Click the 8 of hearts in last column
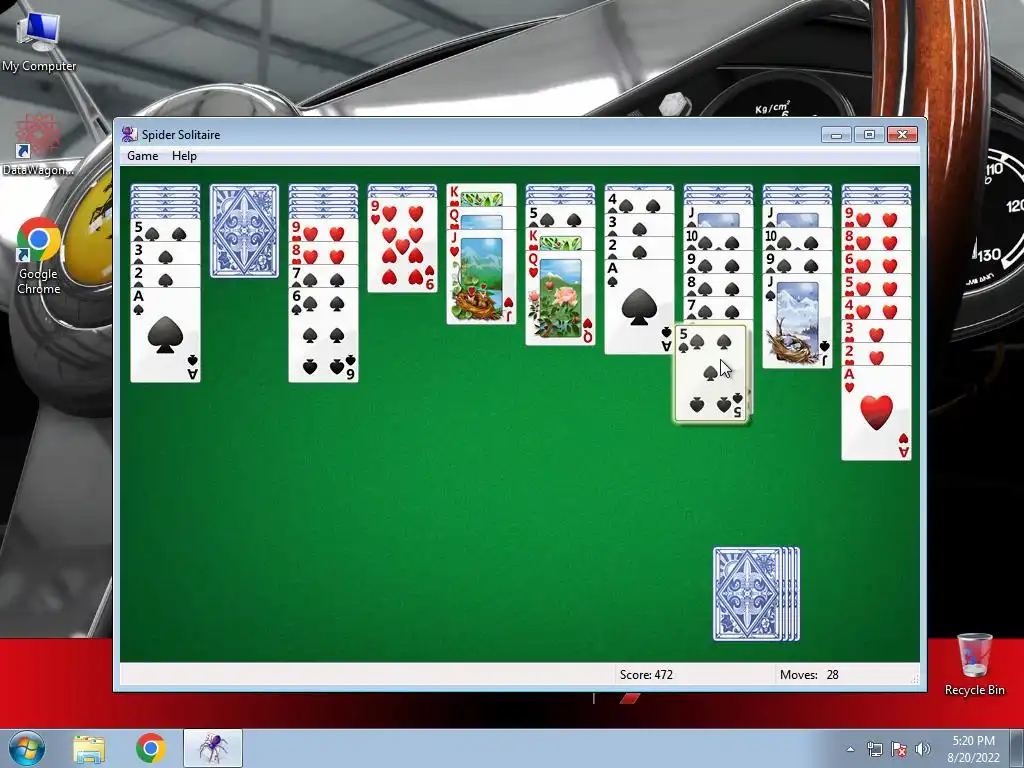 (876, 239)
